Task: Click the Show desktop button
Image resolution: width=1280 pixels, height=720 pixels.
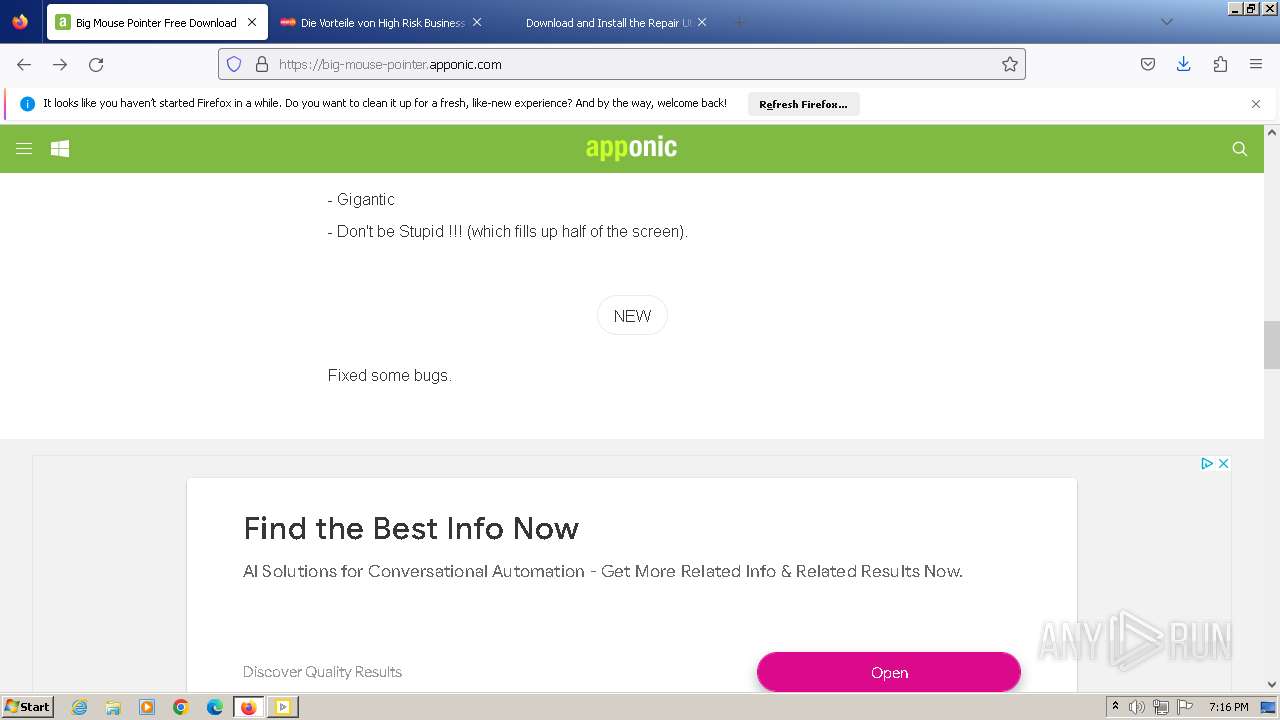Action: pyautogui.click(x=1268, y=707)
